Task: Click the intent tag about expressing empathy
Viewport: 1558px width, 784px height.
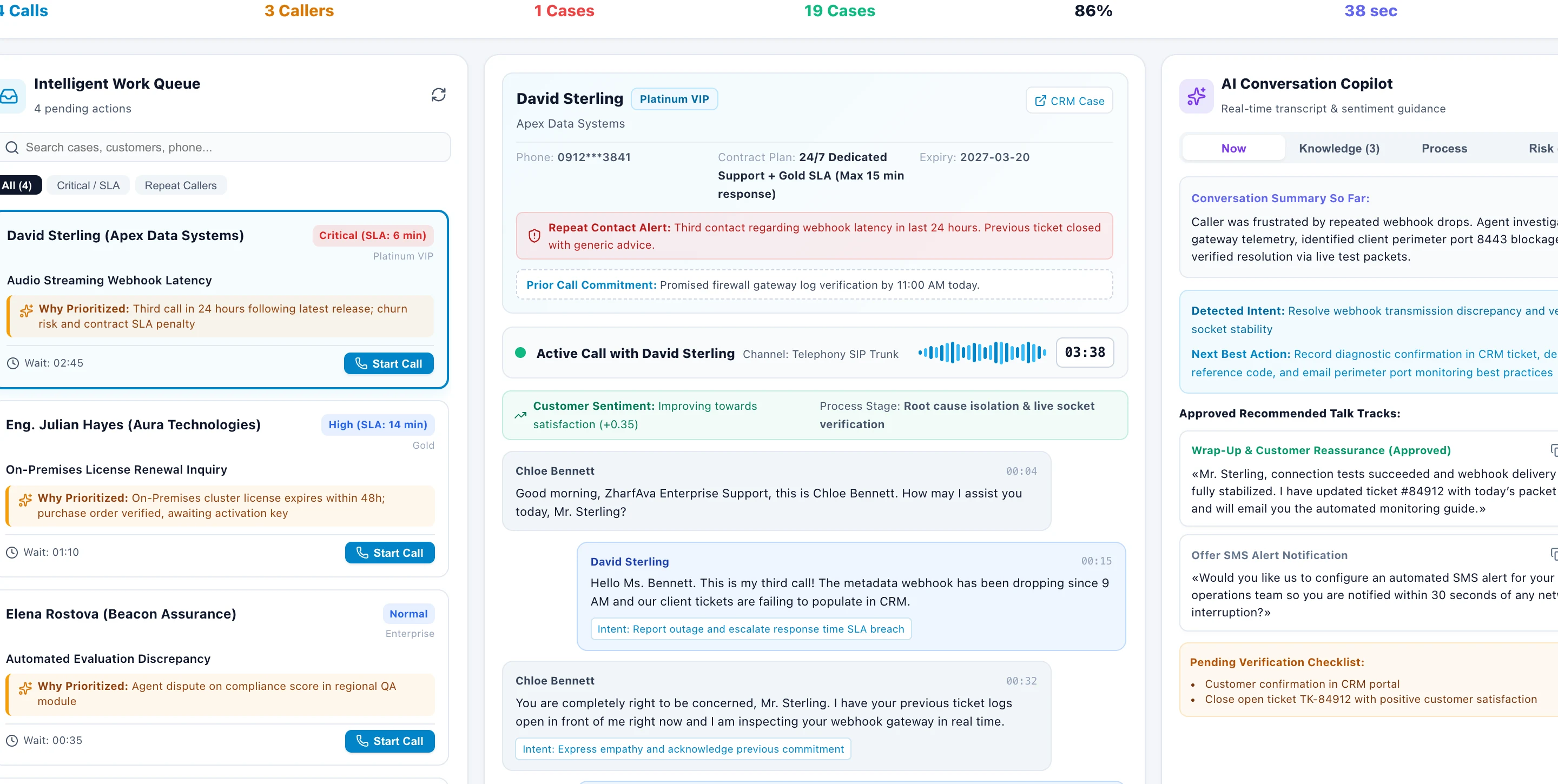Action: [x=683, y=749]
